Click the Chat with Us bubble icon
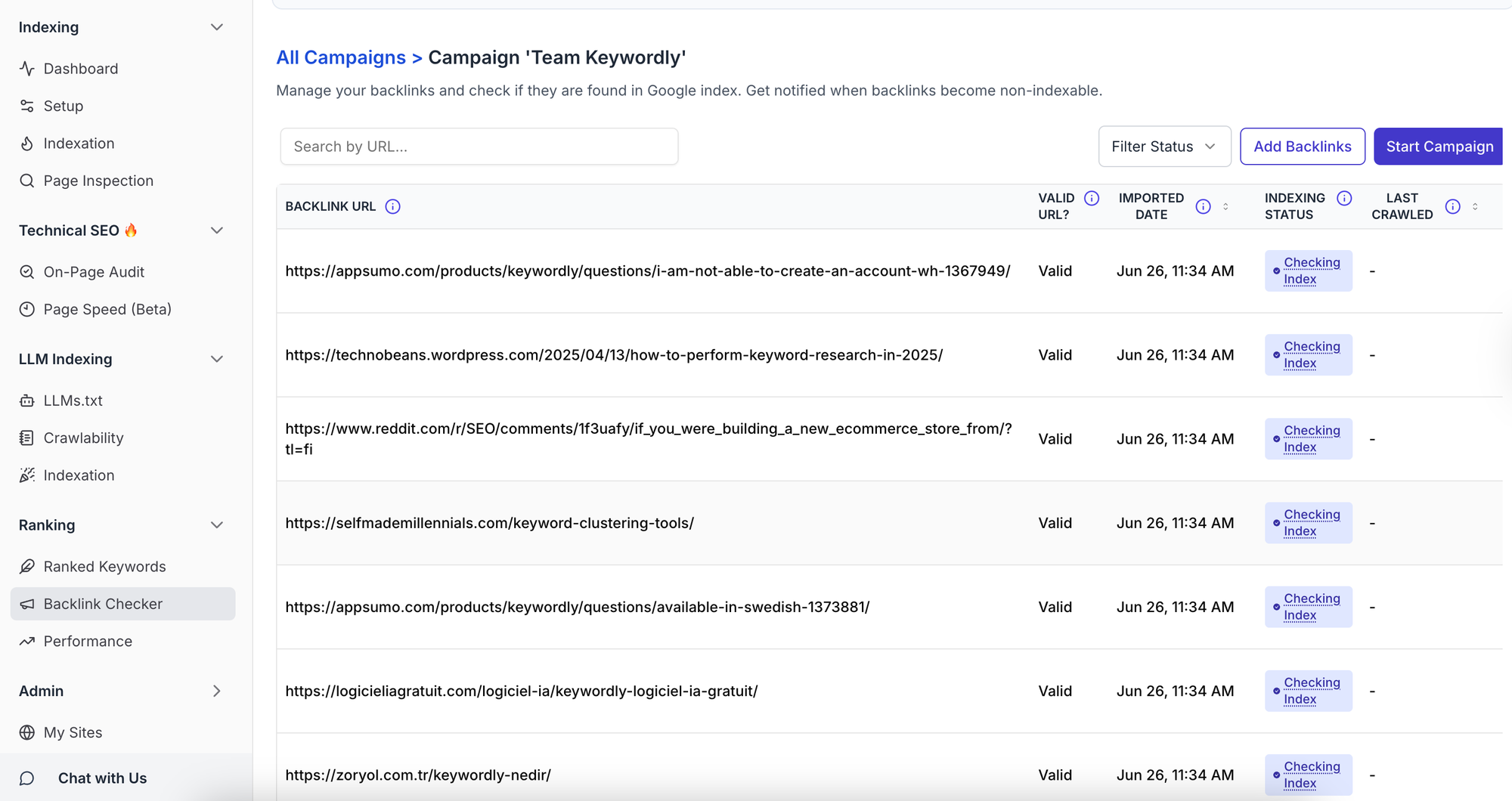Image resolution: width=1512 pixels, height=801 pixels. [x=27, y=778]
